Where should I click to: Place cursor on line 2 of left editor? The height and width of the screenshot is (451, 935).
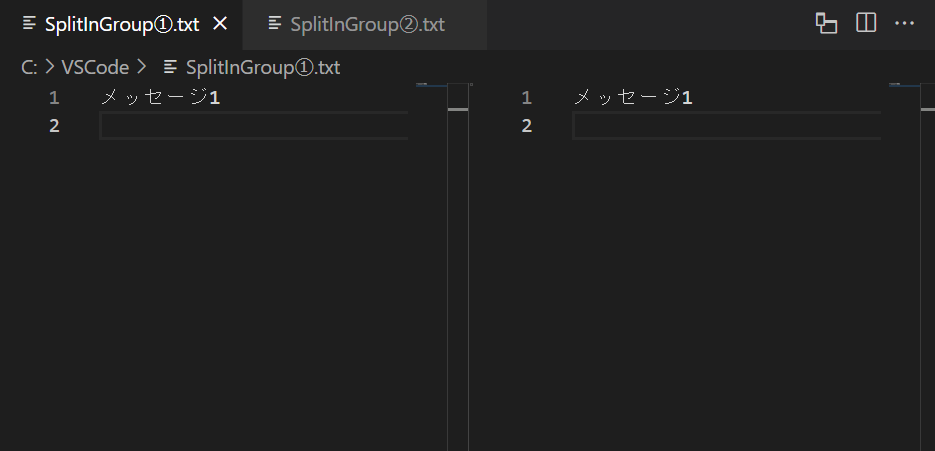(x=253, y=126)
